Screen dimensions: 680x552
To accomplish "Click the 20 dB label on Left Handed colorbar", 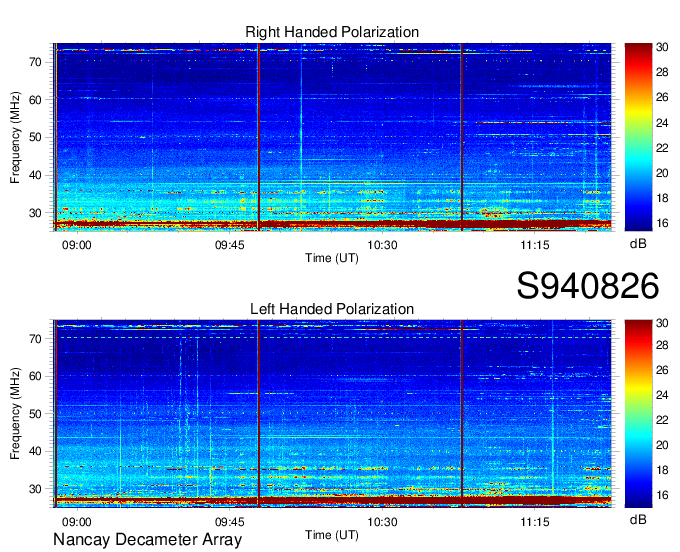I will point(662,445).
